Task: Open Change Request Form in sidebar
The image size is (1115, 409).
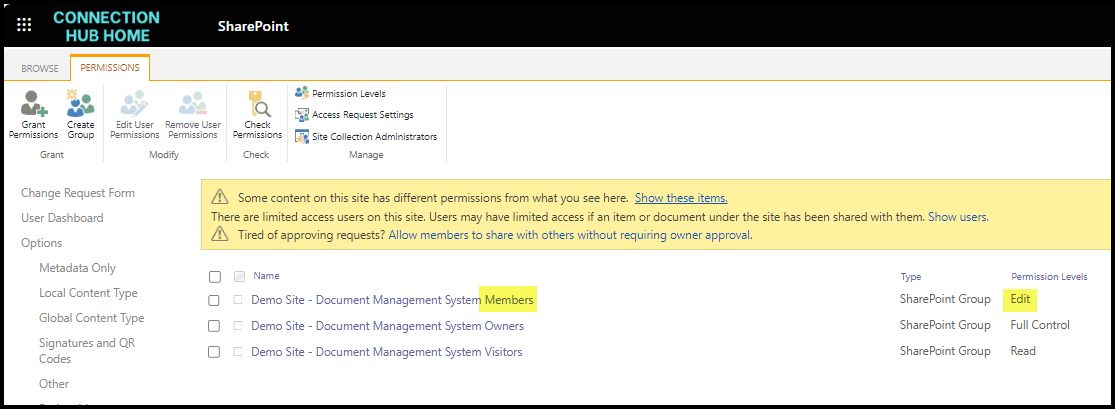Action: (78, 193)
